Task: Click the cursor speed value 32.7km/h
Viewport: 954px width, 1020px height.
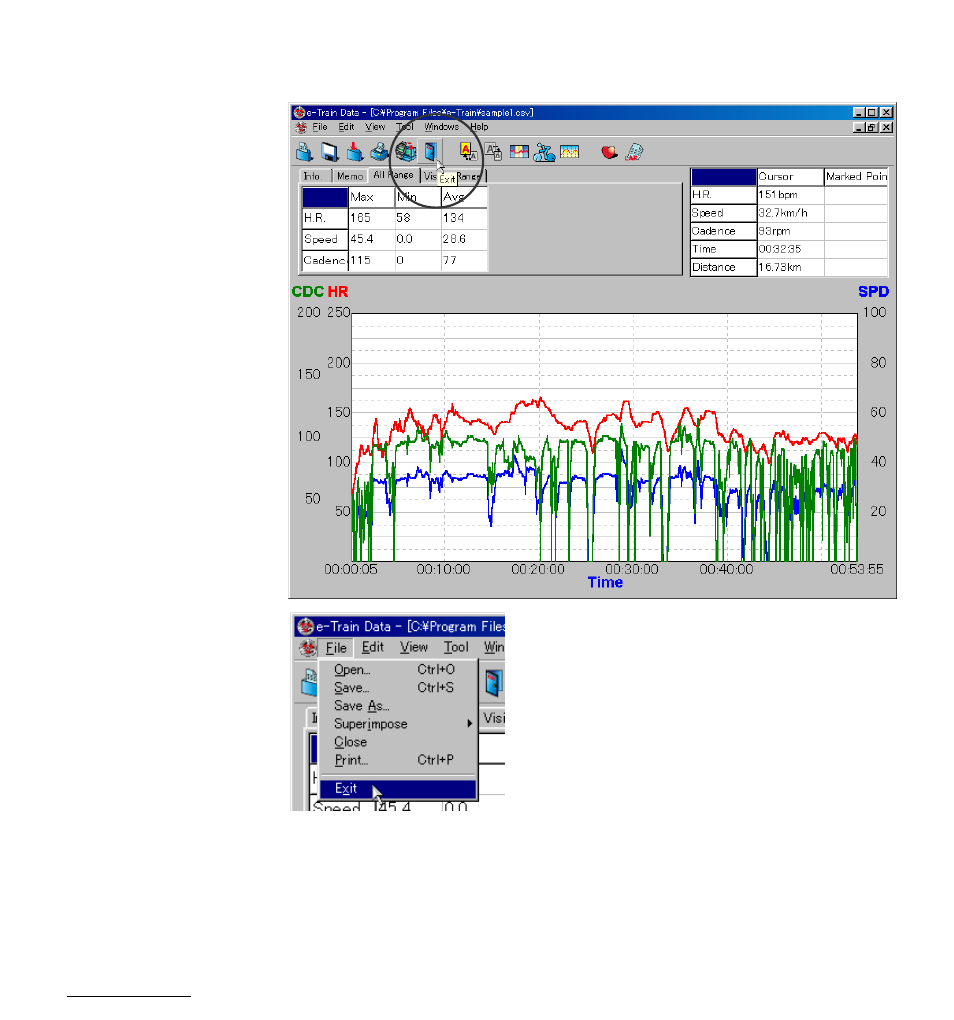Action: (x=783, y=213)
